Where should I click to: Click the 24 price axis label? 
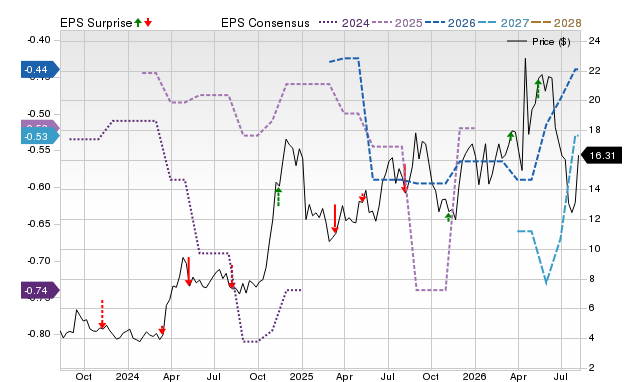(x=594, y=40)
